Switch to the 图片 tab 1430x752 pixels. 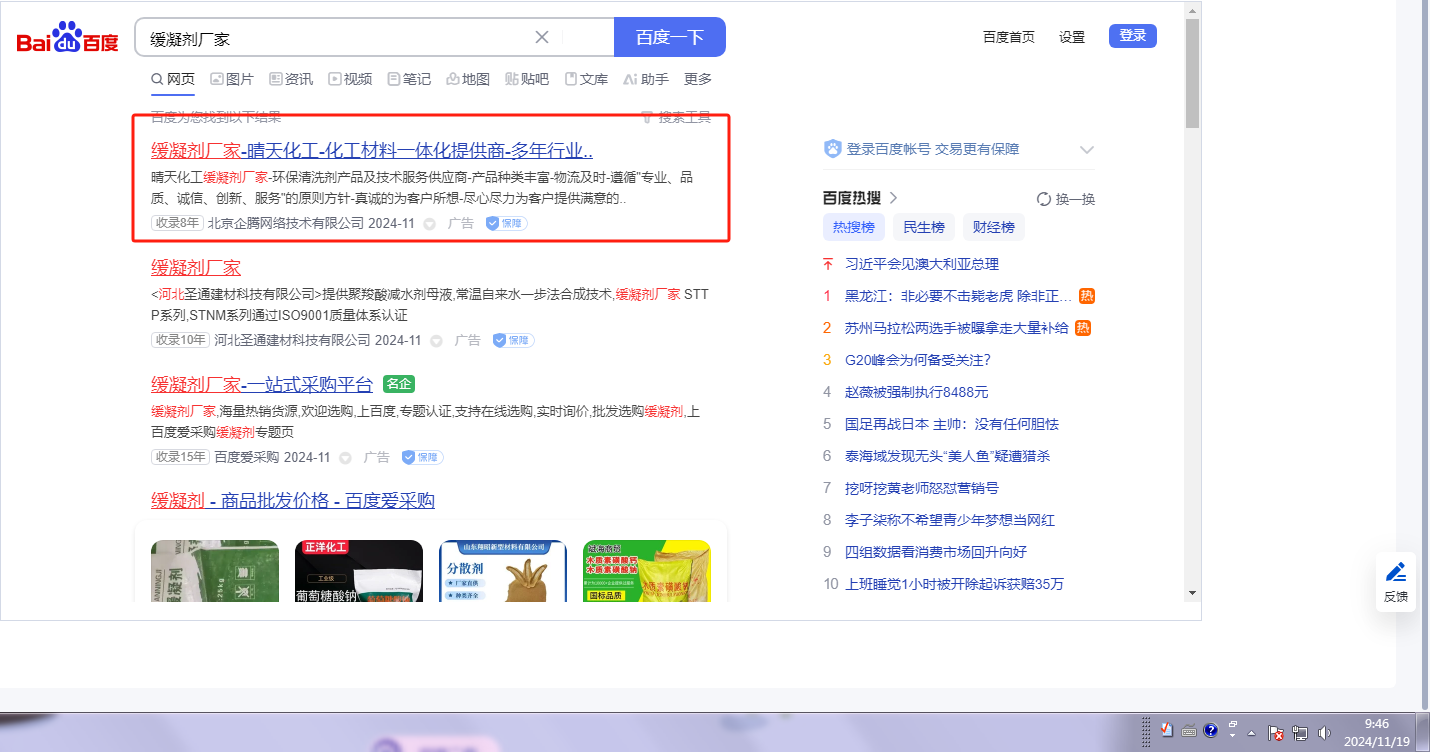(232, 79)
